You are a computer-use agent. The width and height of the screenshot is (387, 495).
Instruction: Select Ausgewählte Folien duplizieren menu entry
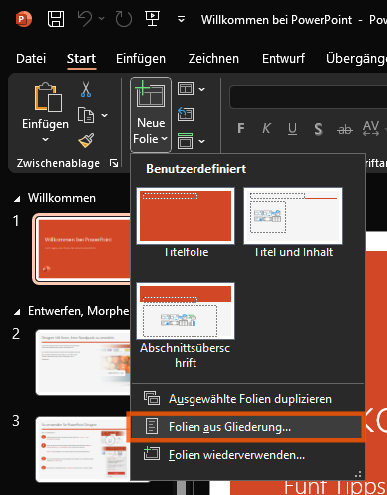tap(248, 399)
